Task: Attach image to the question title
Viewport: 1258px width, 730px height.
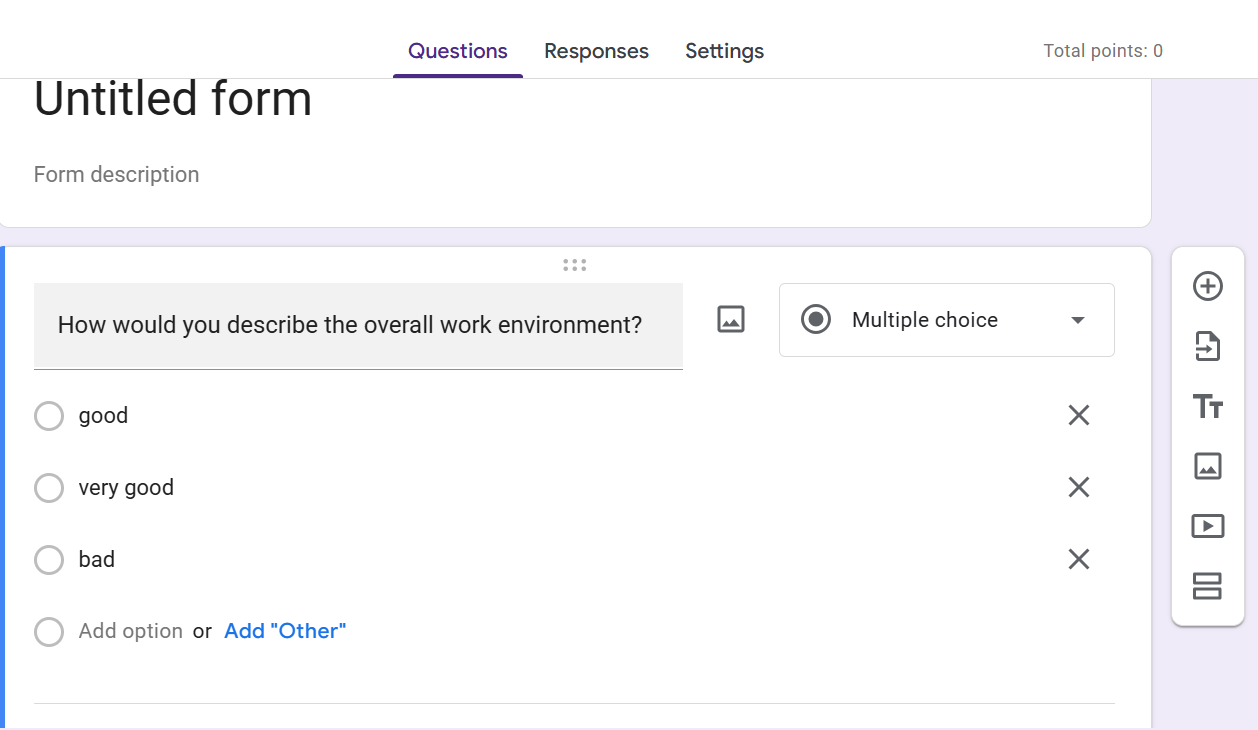Action: [731, 320]
